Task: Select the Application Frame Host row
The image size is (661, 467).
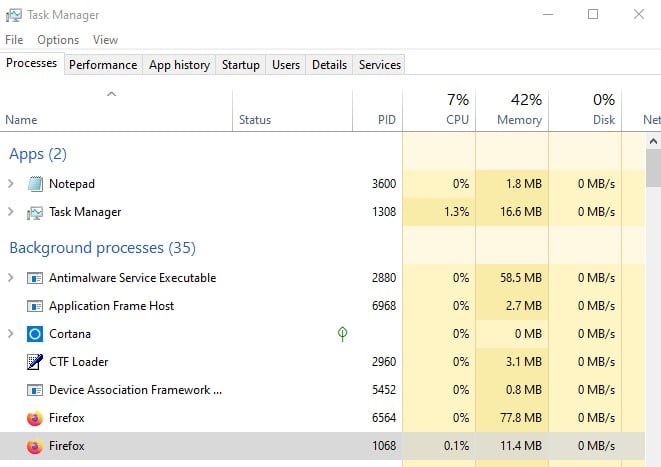Action: click(322, 306)
